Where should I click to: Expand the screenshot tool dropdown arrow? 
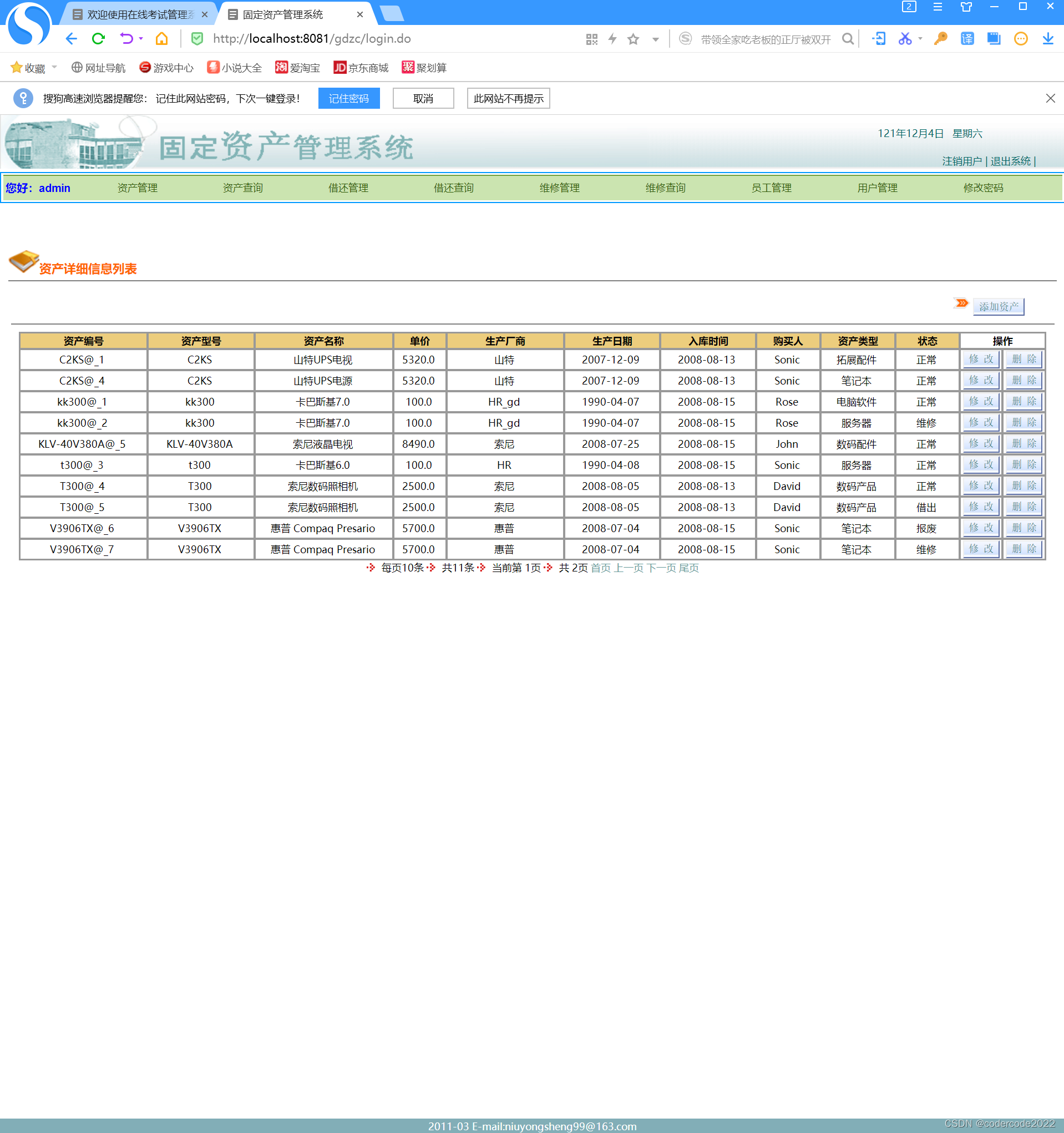(x=920, y=39)
